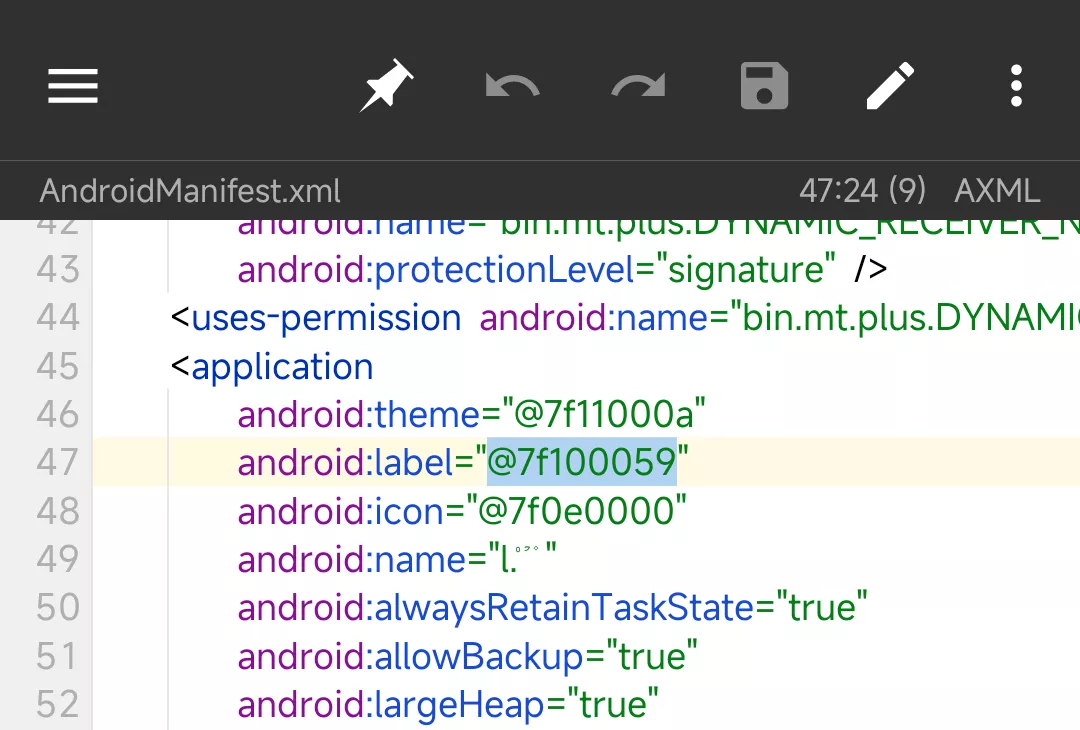Tap line number 45 in gutter
The image size is (1080, 730).
[57, 366]
